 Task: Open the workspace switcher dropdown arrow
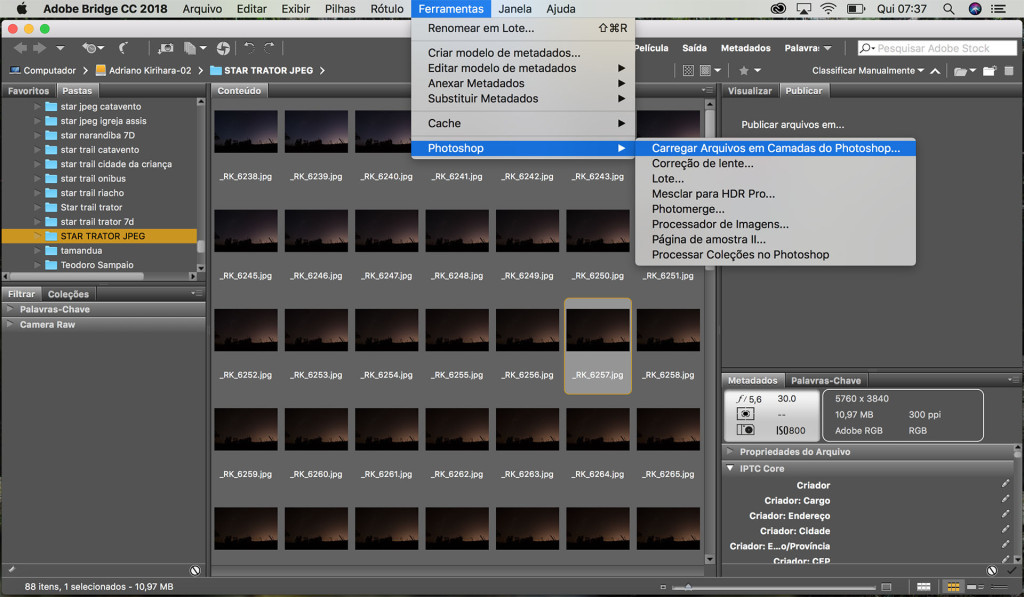click(828, 48)
